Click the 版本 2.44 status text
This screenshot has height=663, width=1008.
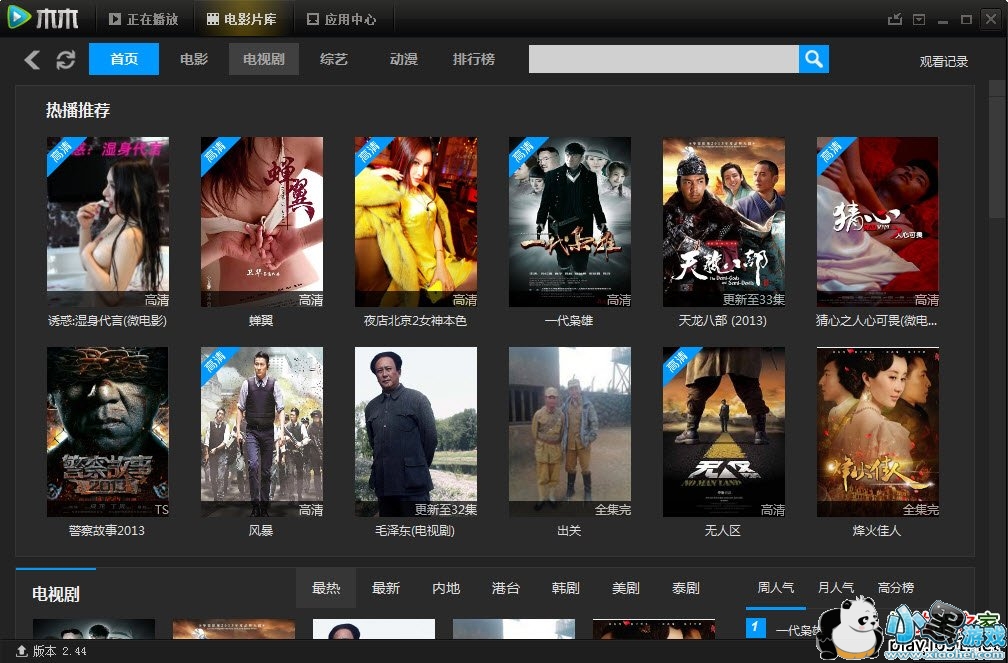click(59, 651)
